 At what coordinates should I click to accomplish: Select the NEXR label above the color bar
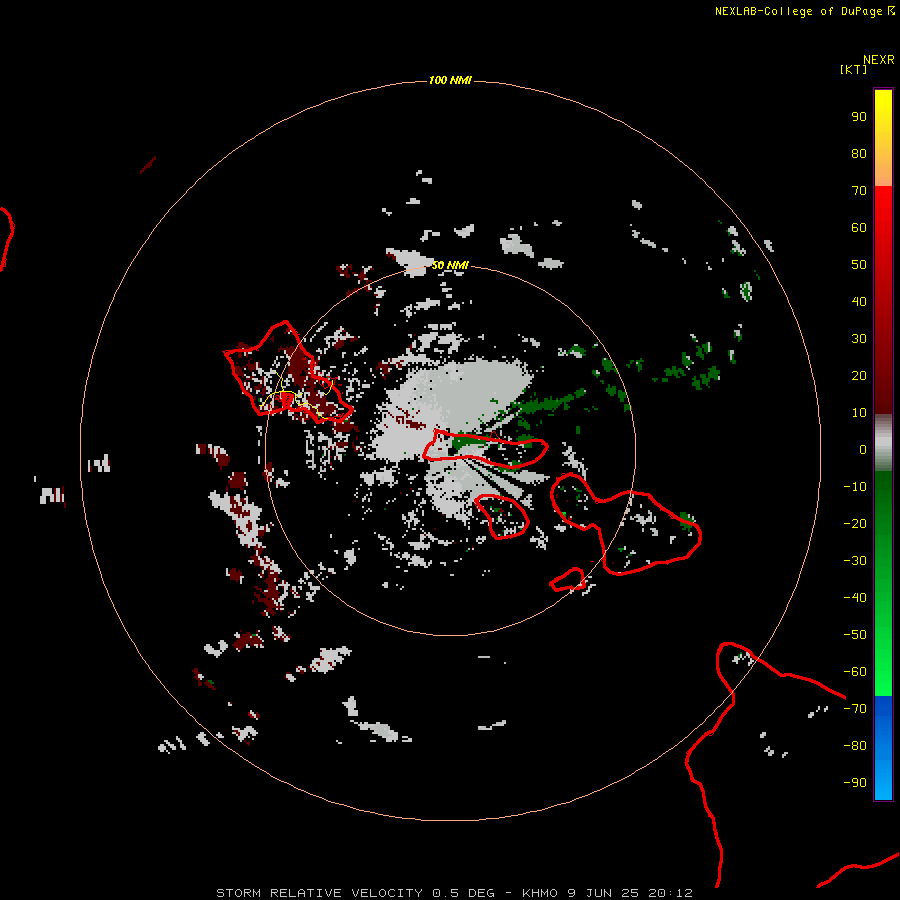pos(879,60)
